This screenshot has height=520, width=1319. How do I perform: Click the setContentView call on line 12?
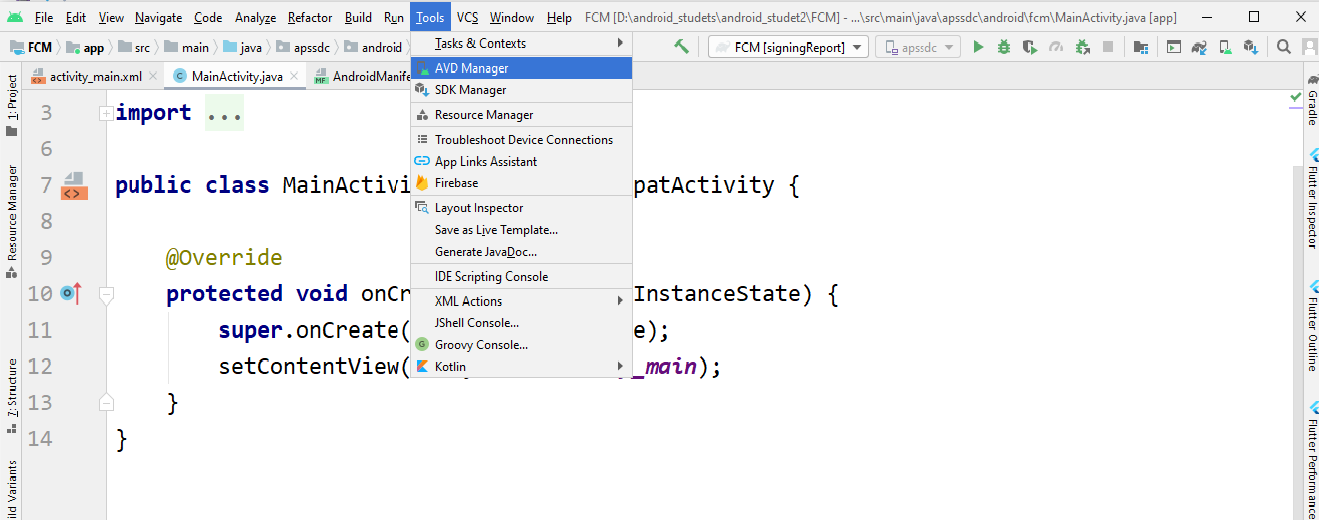[x=309, y=366]
